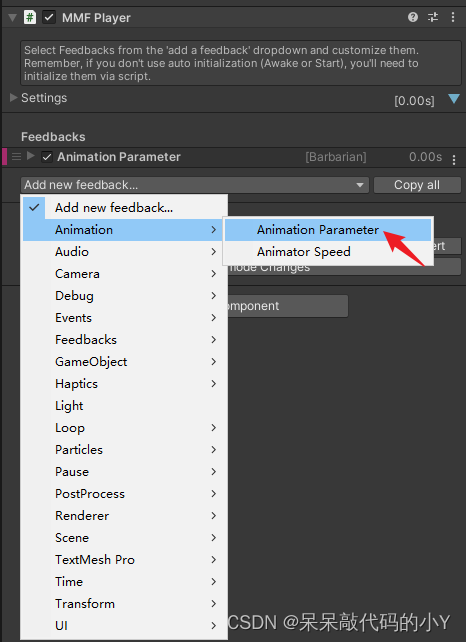467x642 pixels.
Task: Click the MMF Player script icon
Action: (x=30, y=18)
